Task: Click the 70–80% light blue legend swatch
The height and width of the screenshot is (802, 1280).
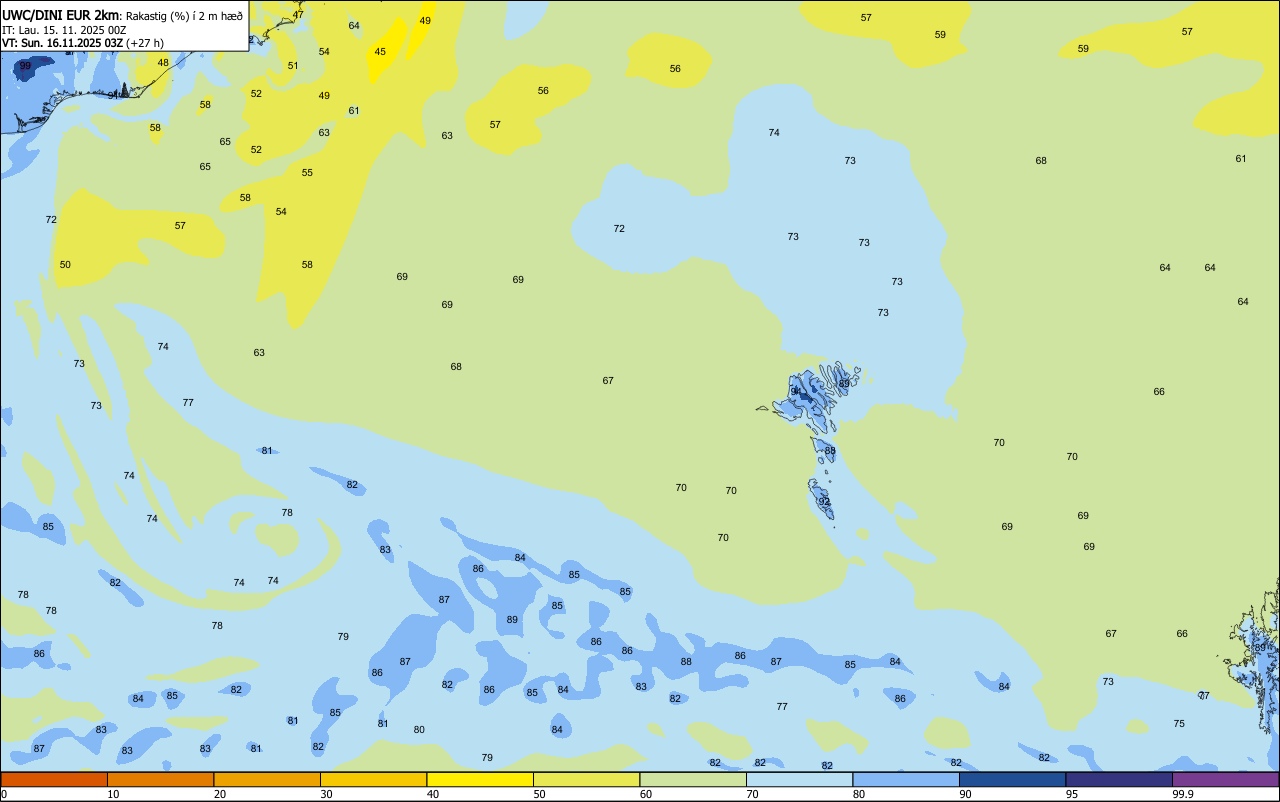Action: coord(799,779)
